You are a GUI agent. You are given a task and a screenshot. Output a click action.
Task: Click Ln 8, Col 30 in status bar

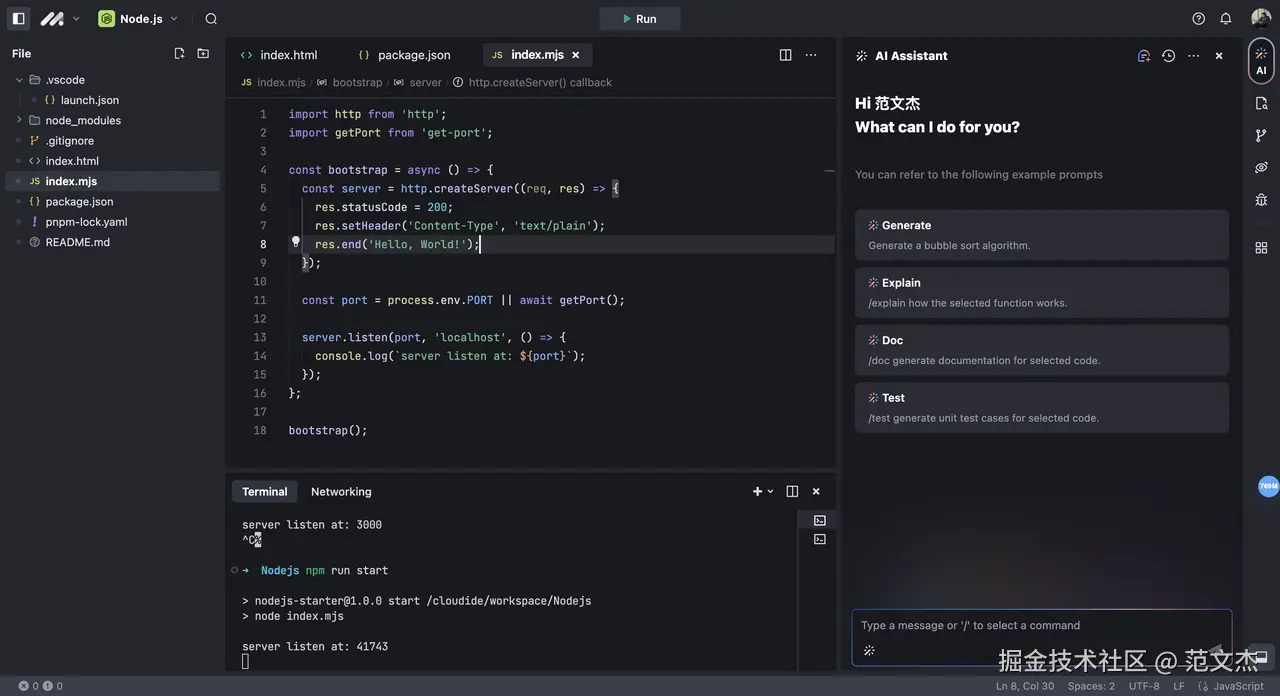point(1025,686)
